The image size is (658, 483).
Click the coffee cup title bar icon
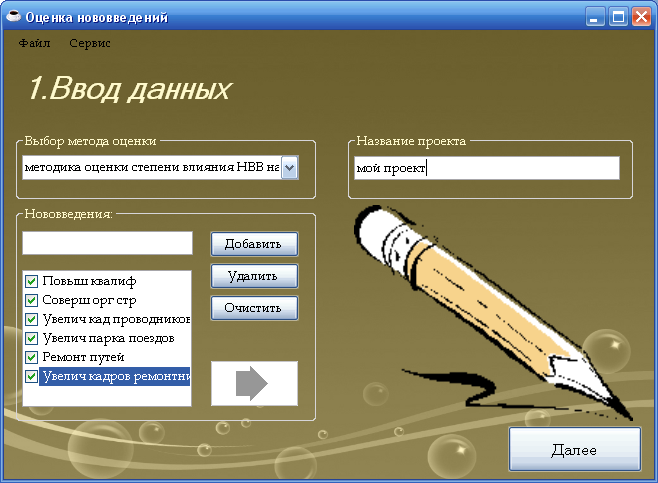point(13,16)
